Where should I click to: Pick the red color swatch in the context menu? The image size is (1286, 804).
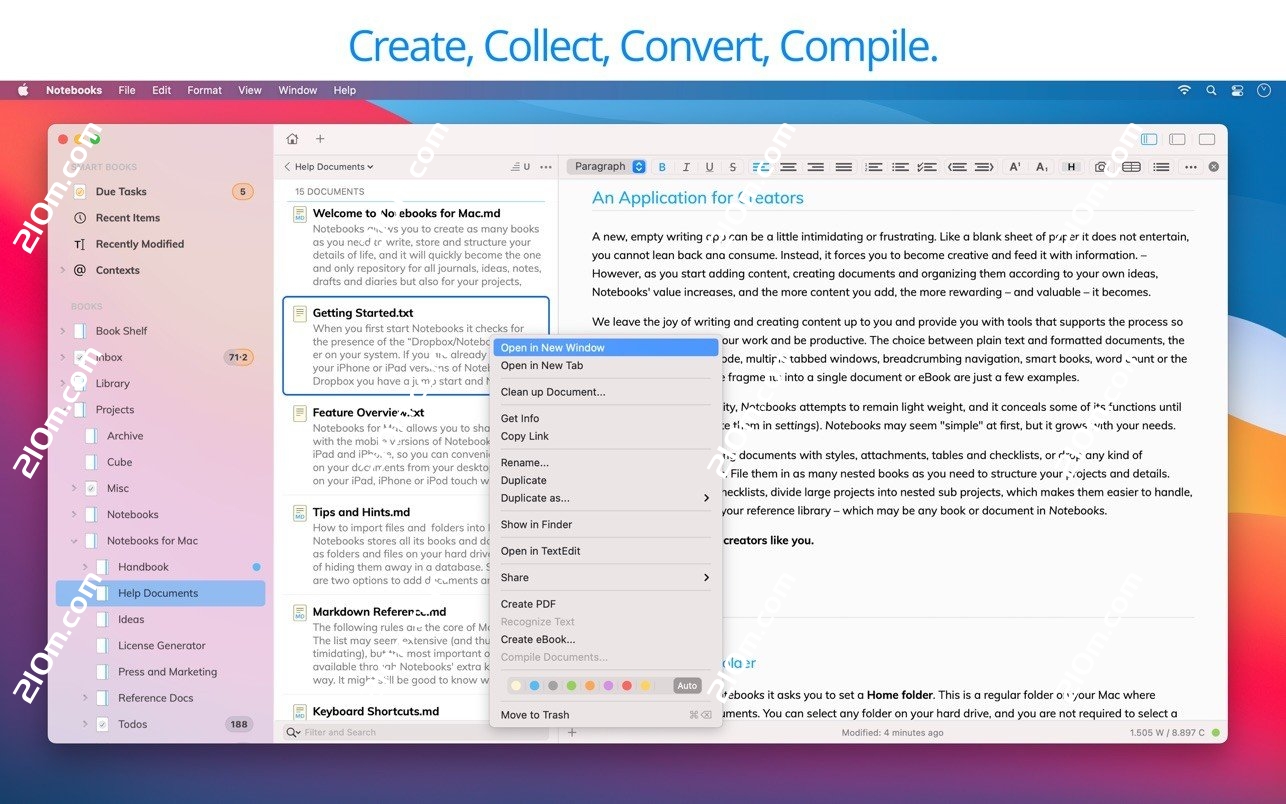click(x=628, y=685)
